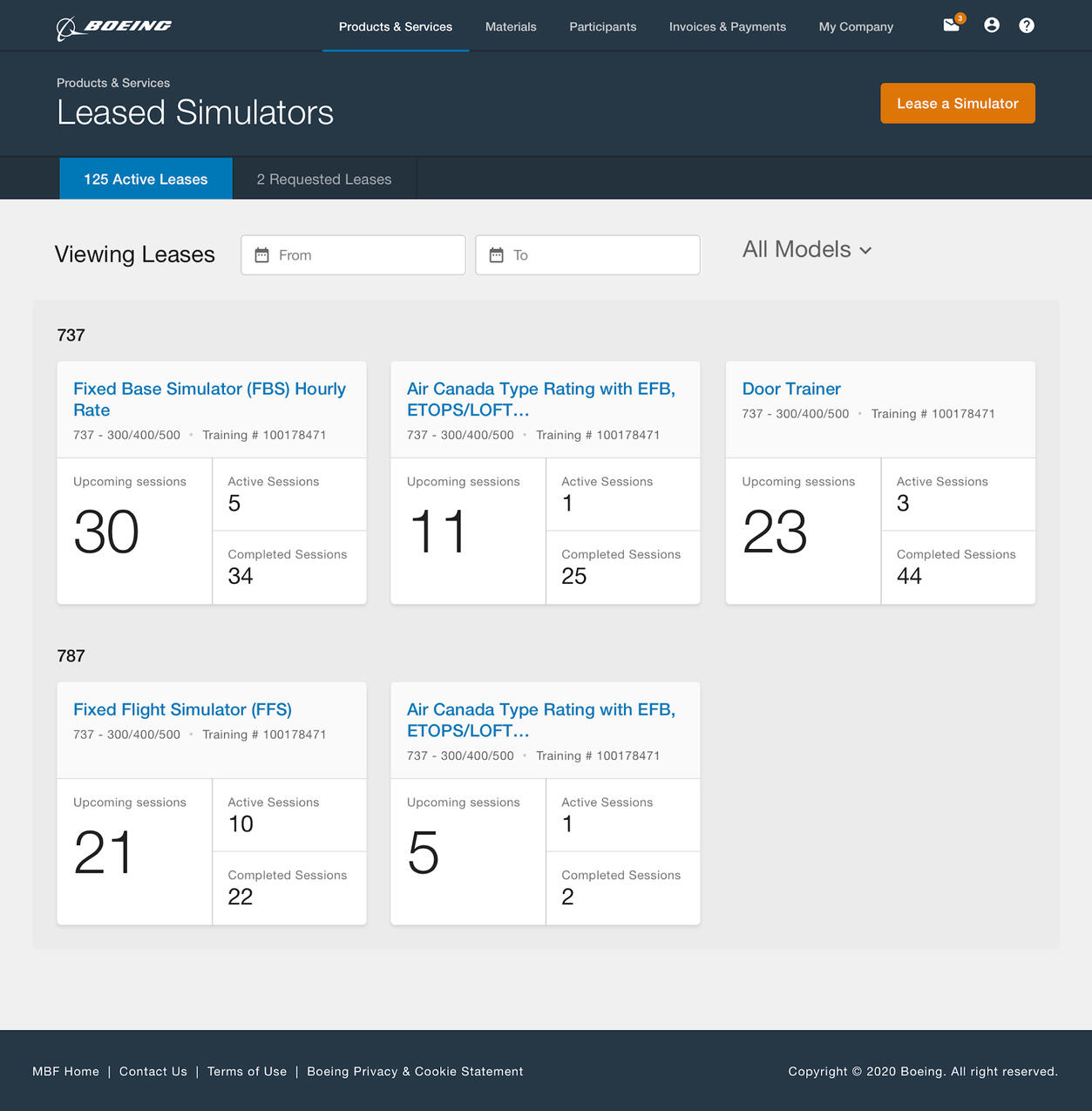
Task: Navigate to My Company menu
Action: coord(856,27)
